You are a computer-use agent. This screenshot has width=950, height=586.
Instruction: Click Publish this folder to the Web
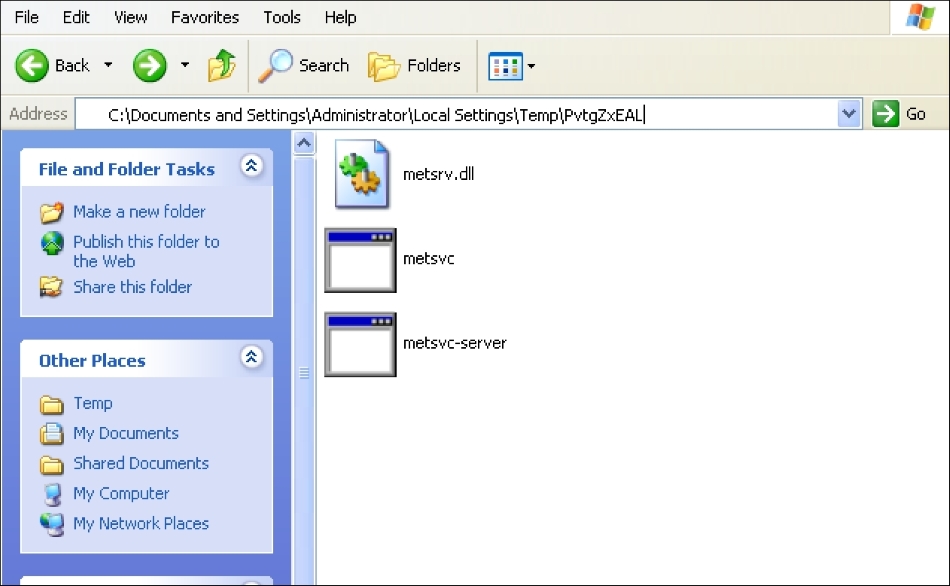point(146,251)
